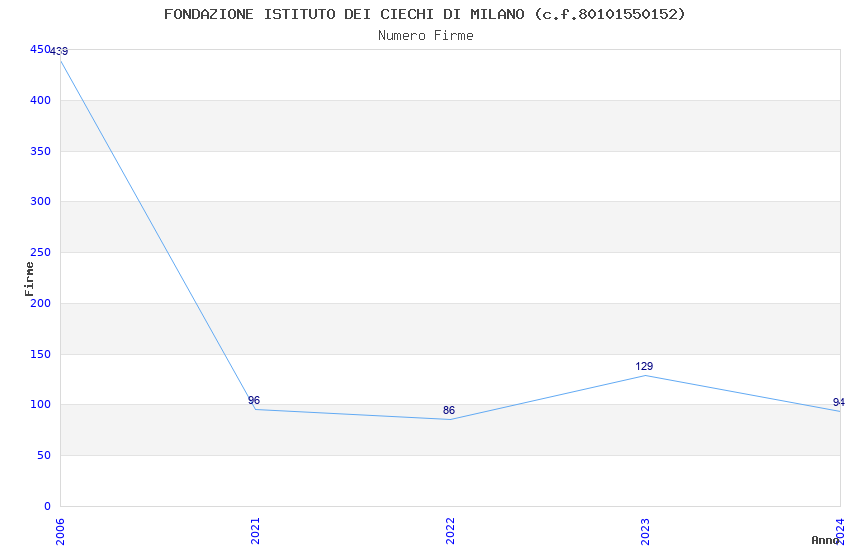The width and height of the screenshot is (850, 550).
Task: Select the data label 439
Action: [x=59, y=51]
